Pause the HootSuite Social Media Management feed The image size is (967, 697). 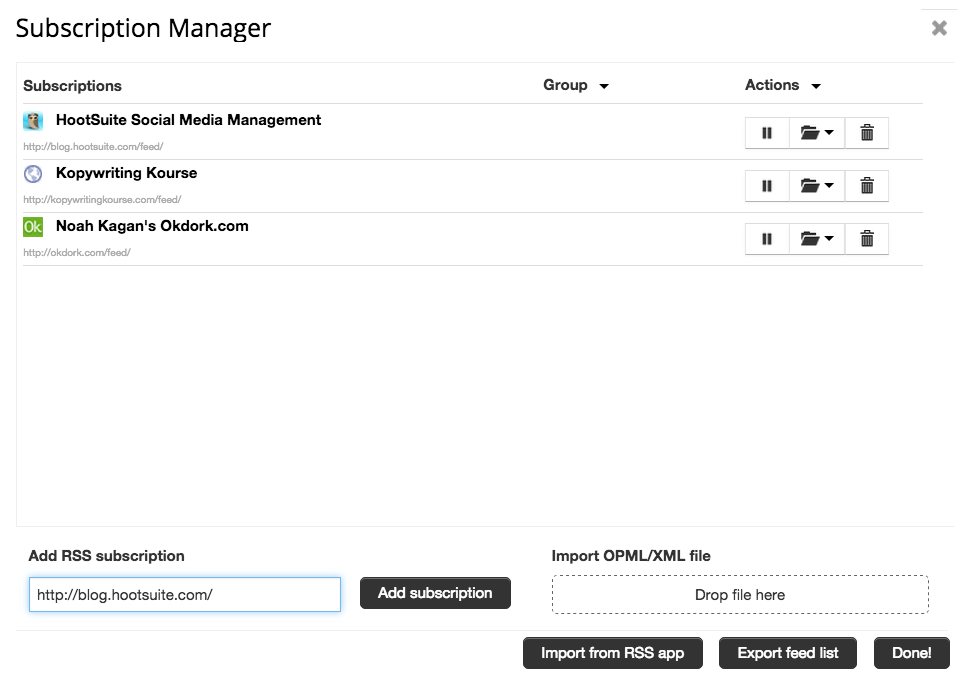pyautogui.click(x=767, y=133)
